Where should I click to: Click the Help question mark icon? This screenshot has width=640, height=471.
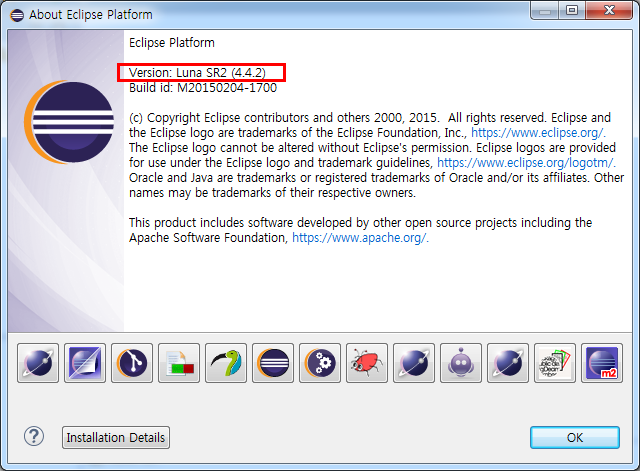[34, 436]
